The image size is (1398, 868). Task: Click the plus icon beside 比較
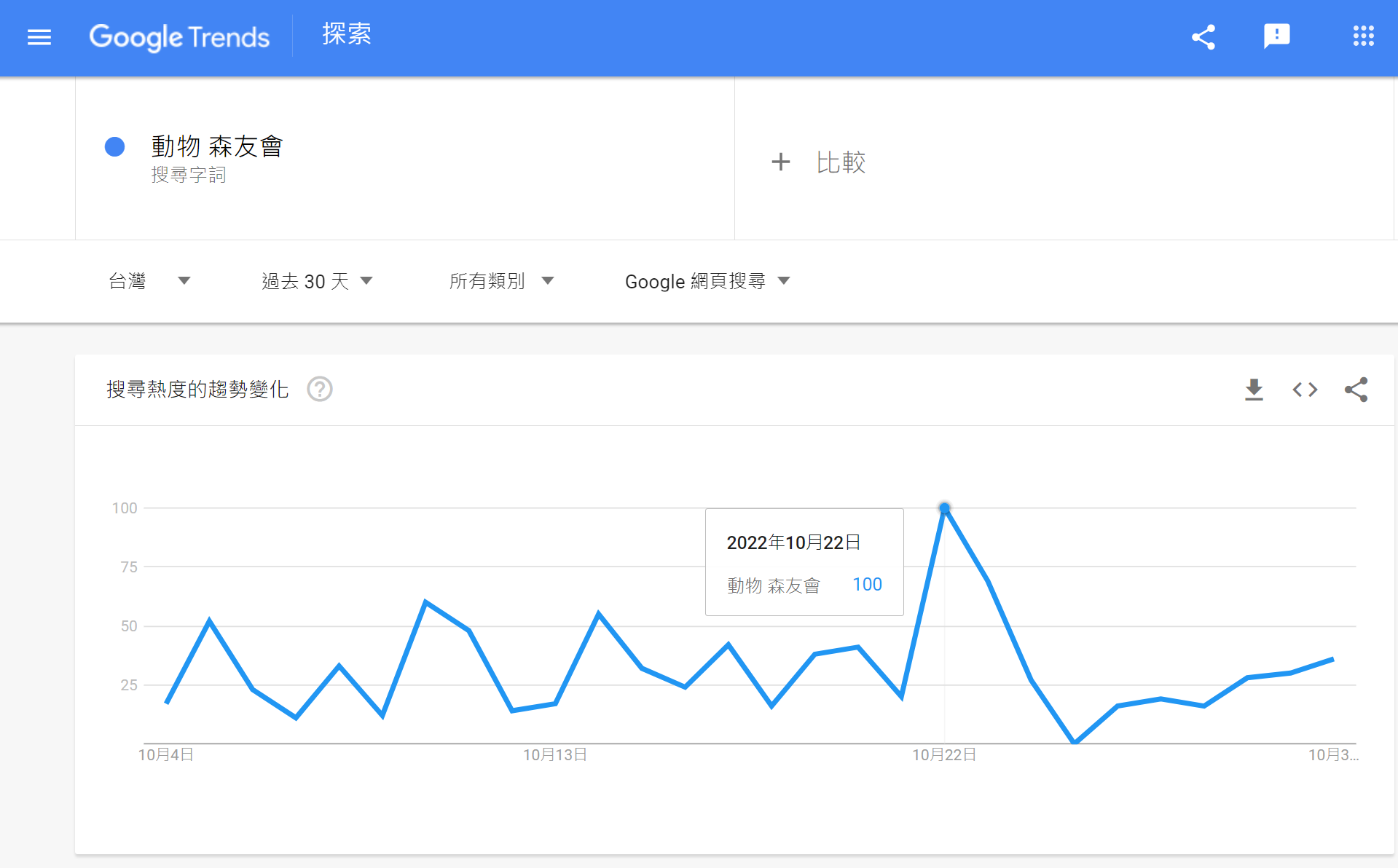[x=780, y=162]
